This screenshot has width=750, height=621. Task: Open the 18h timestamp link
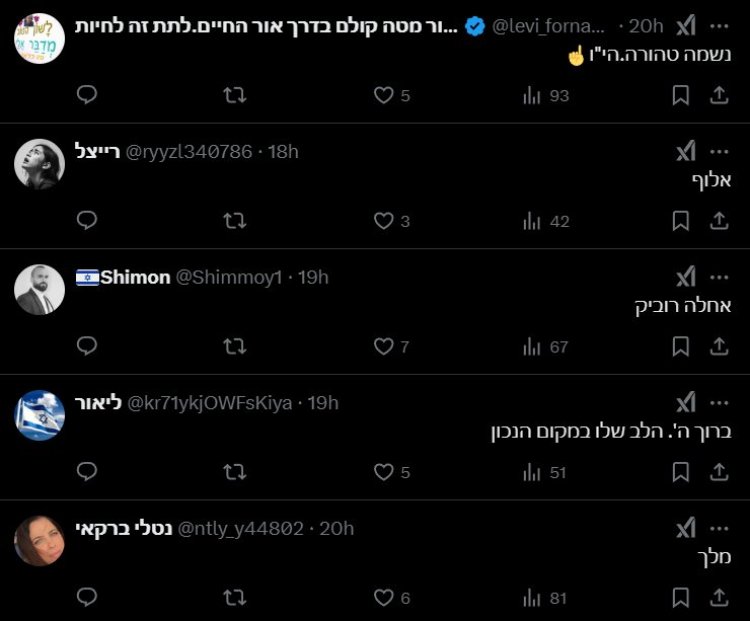(284, 151)
